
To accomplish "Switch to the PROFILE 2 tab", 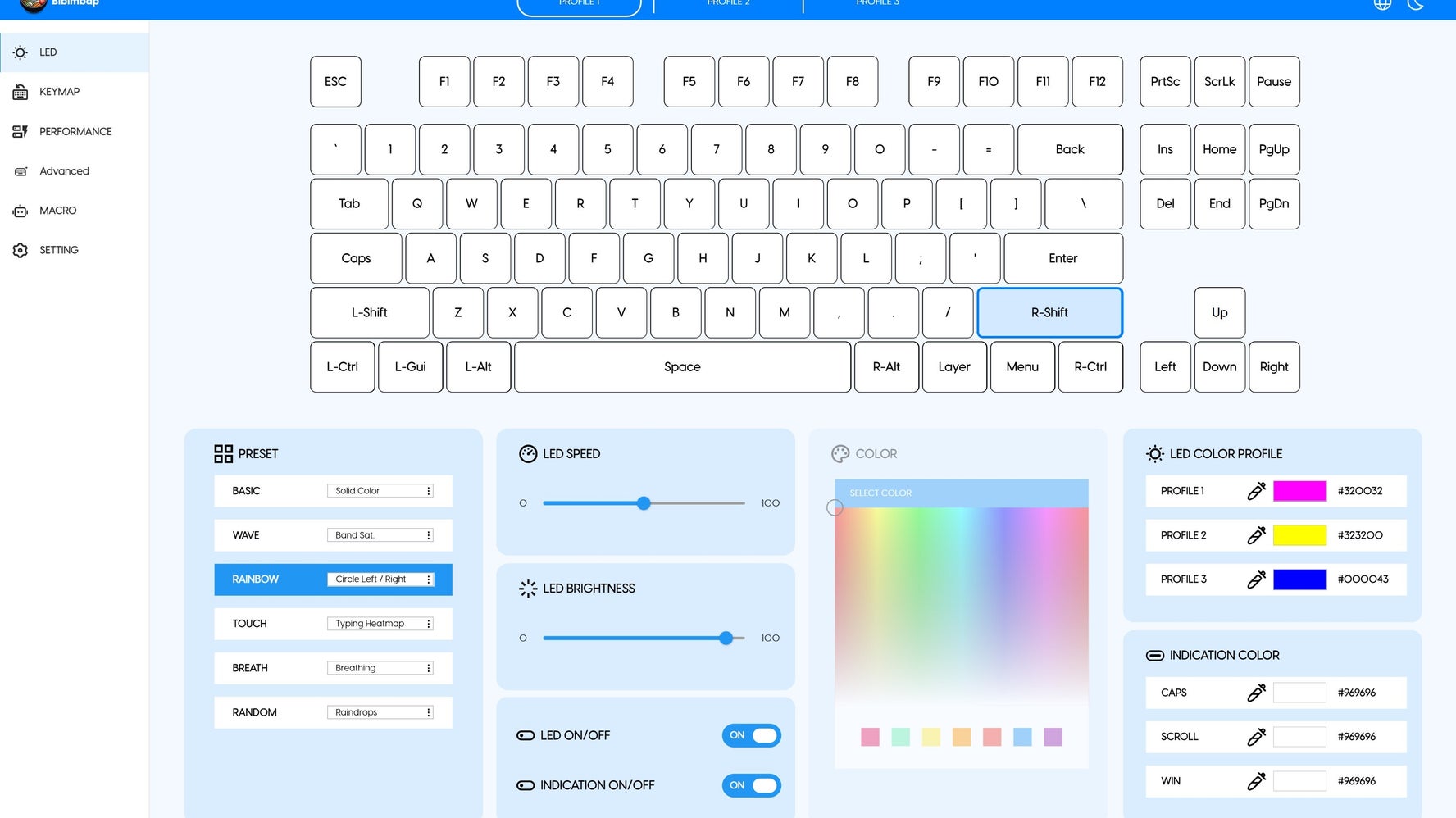I will tap(728, 5).
